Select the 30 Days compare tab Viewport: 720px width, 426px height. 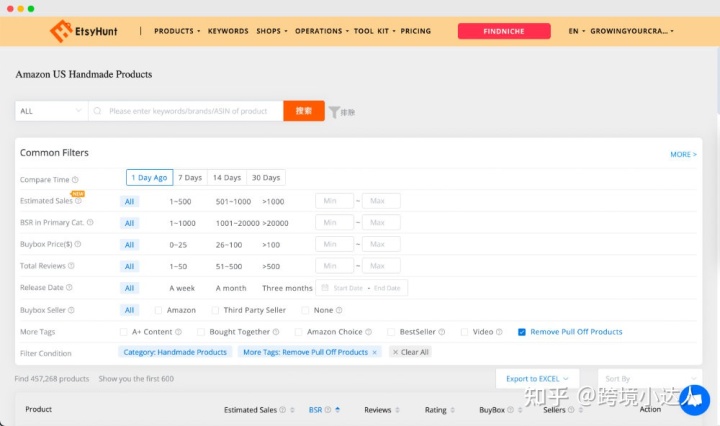coord(266,178)
